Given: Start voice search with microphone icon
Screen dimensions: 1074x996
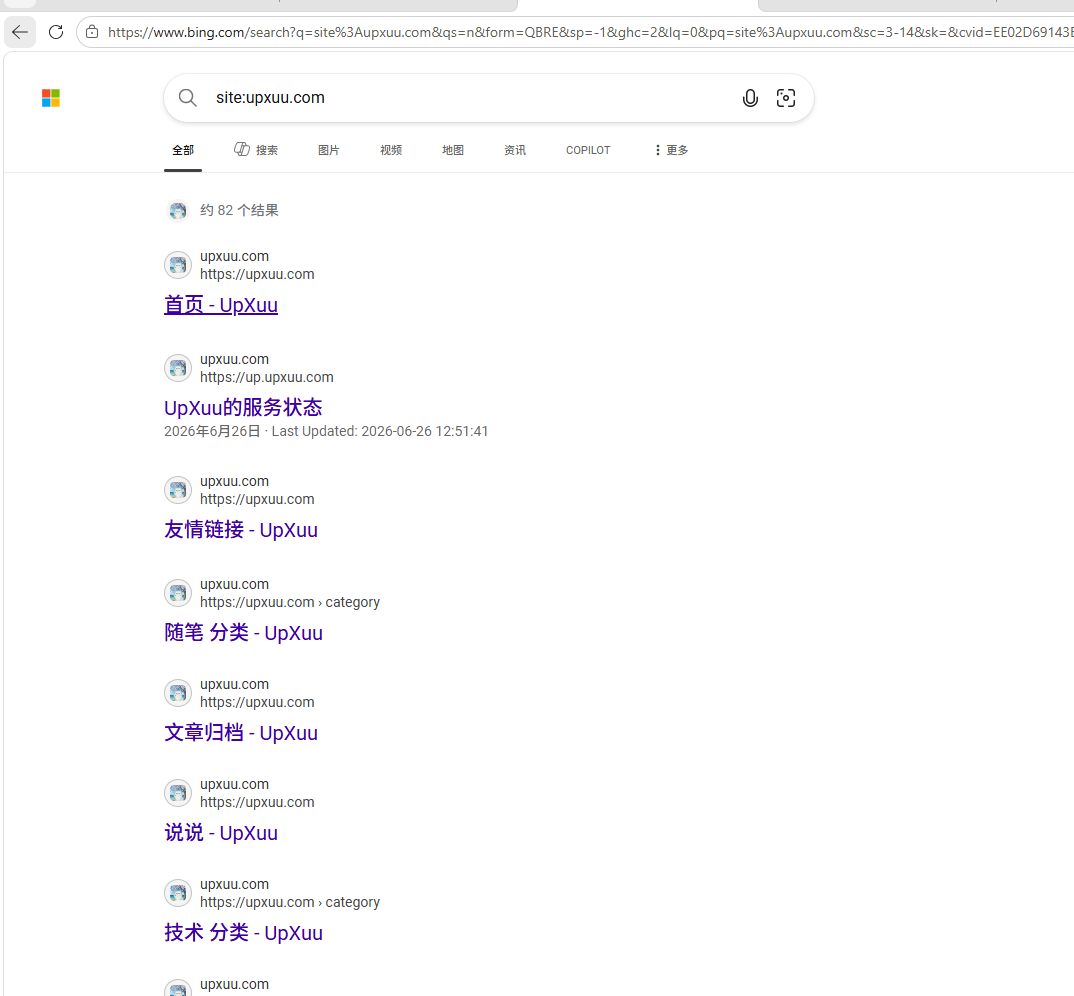Looking at the screenshot, I should (x=750, y=98).
